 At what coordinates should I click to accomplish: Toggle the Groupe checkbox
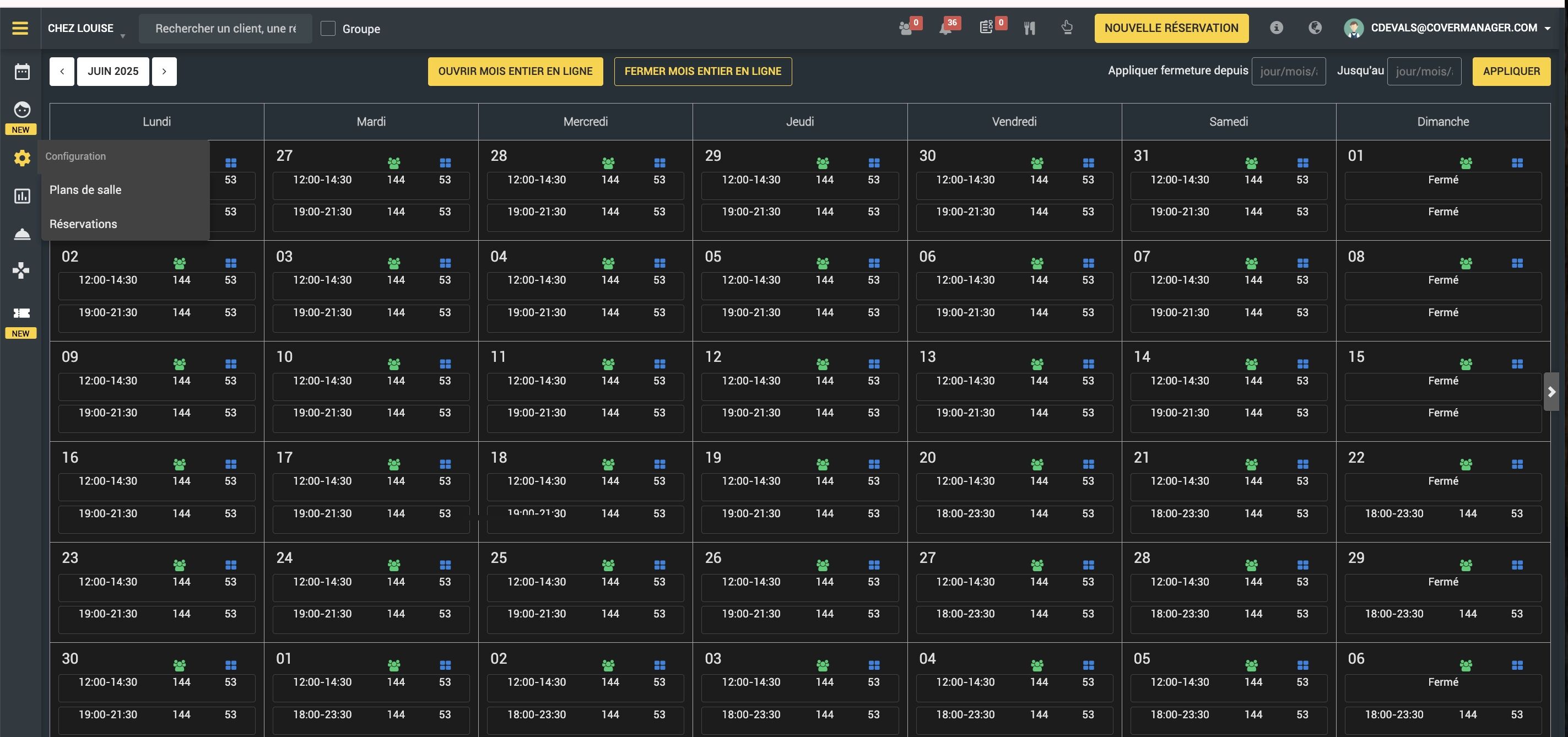[328, 29]
